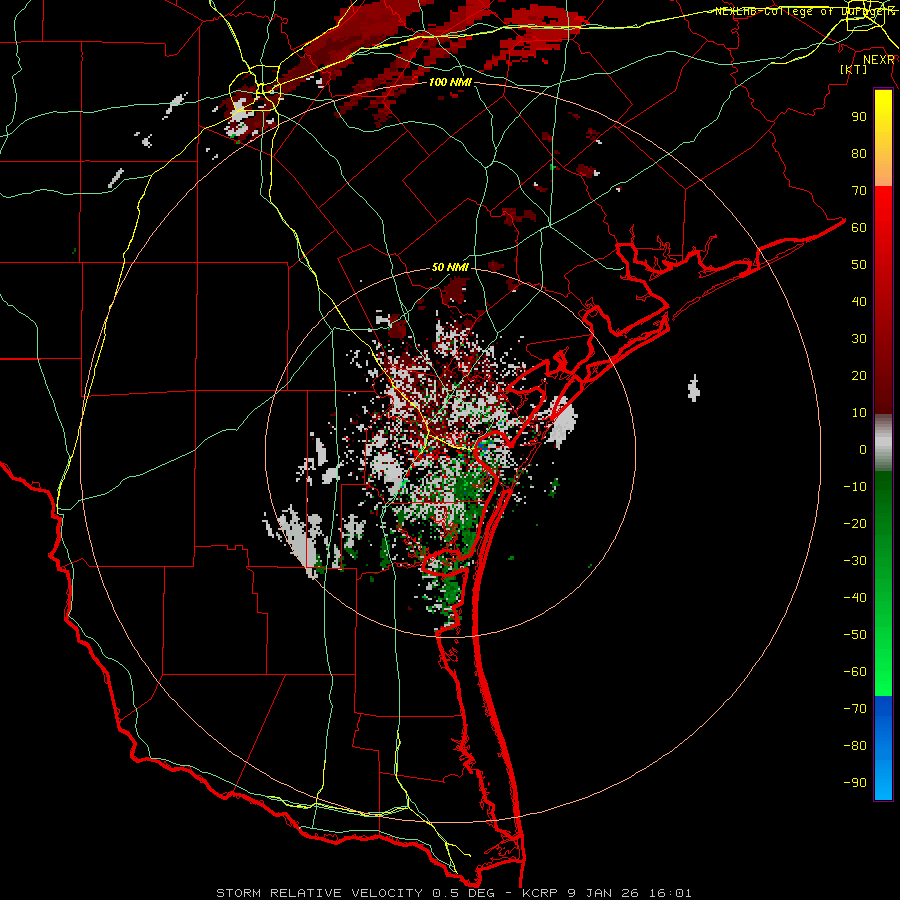900x900 pixels.
Task: Click the -40 value on velocity scale
Action: point(855,598)
